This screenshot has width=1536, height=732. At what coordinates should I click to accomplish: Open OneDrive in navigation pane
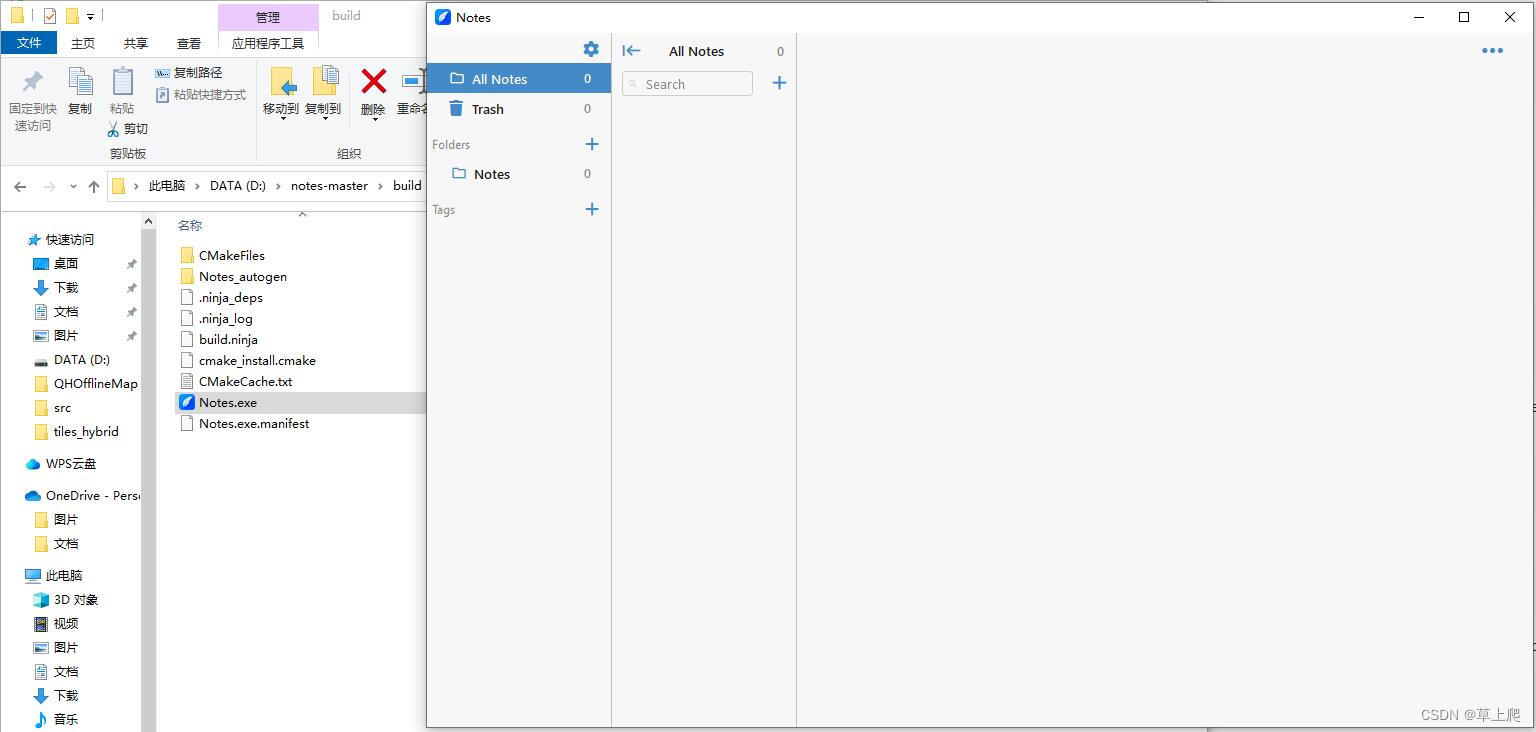tap(82, 496)
